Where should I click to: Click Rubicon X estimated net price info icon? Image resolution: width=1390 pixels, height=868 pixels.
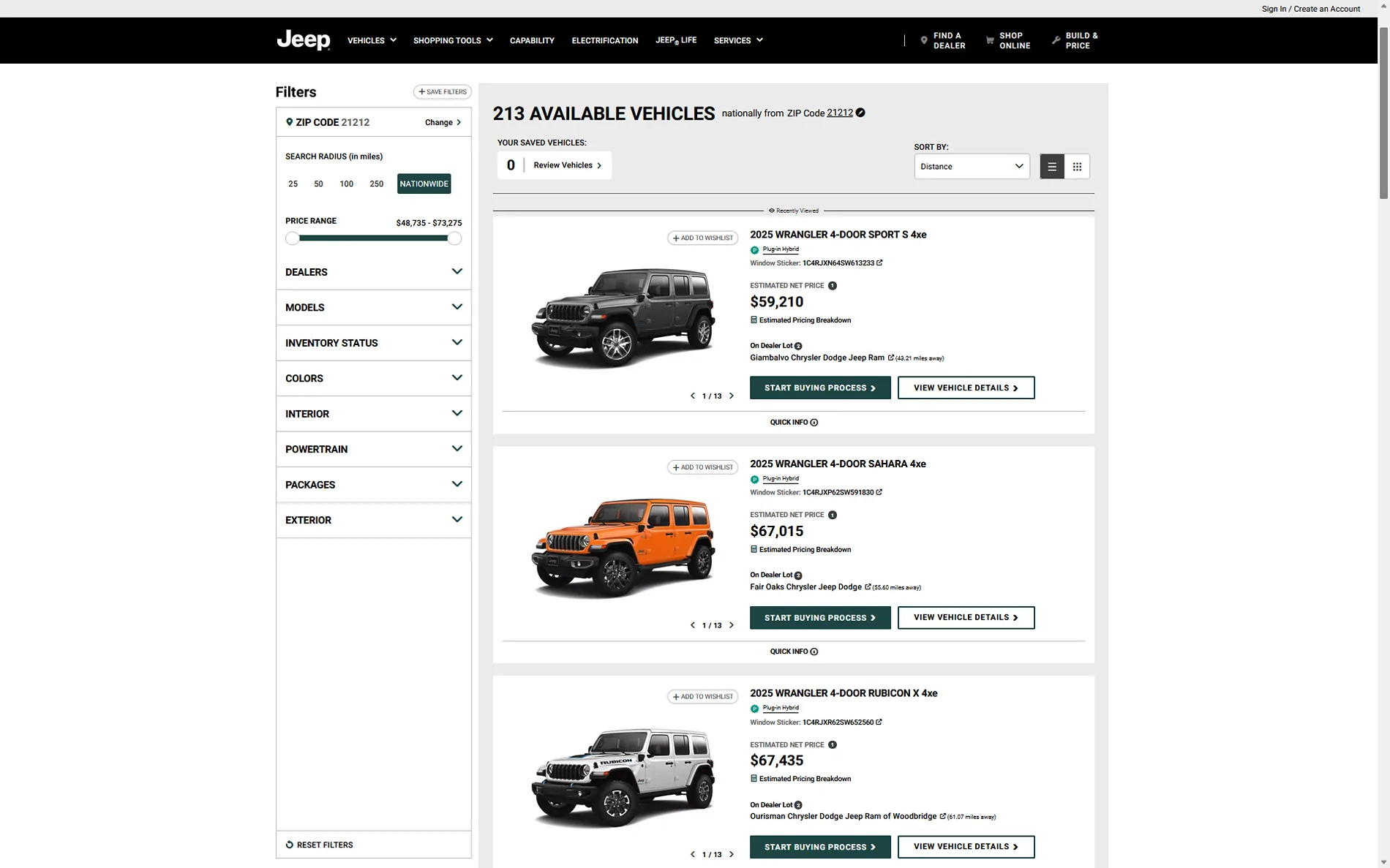pos(832,745)
